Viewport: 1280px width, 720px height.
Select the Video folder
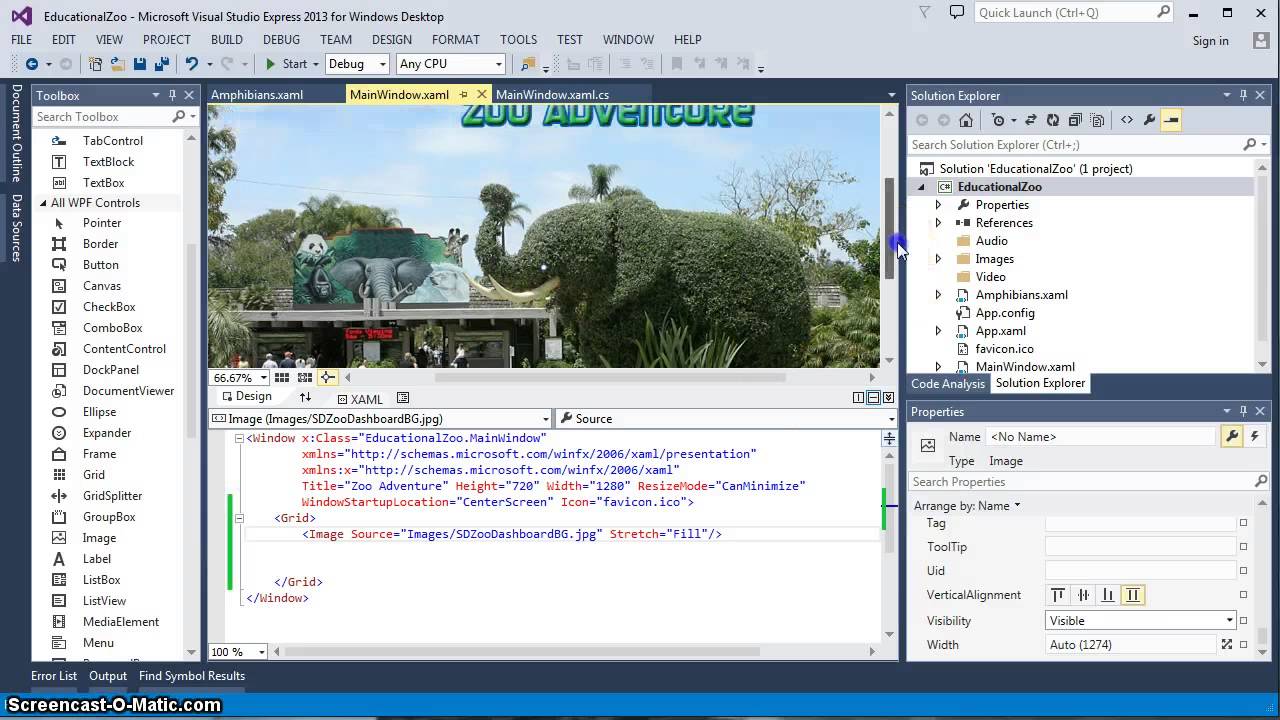pyautogui.click(x=990, y=277)
